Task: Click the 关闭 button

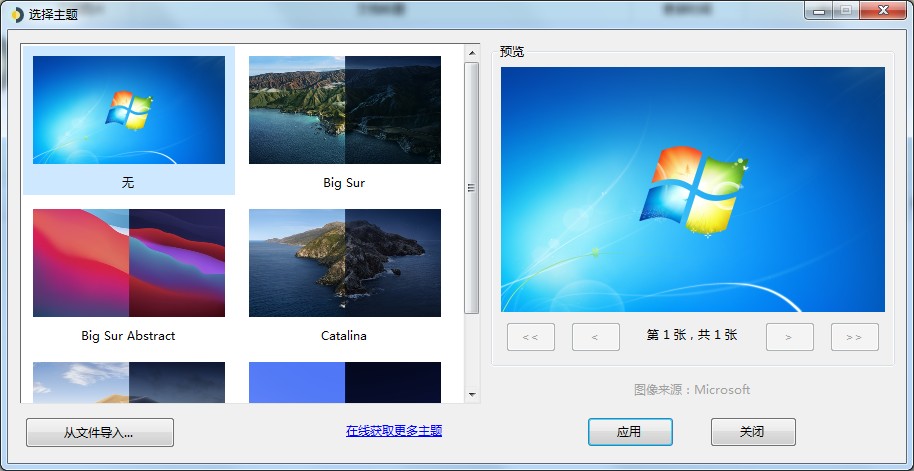Action: click(753, 432)
